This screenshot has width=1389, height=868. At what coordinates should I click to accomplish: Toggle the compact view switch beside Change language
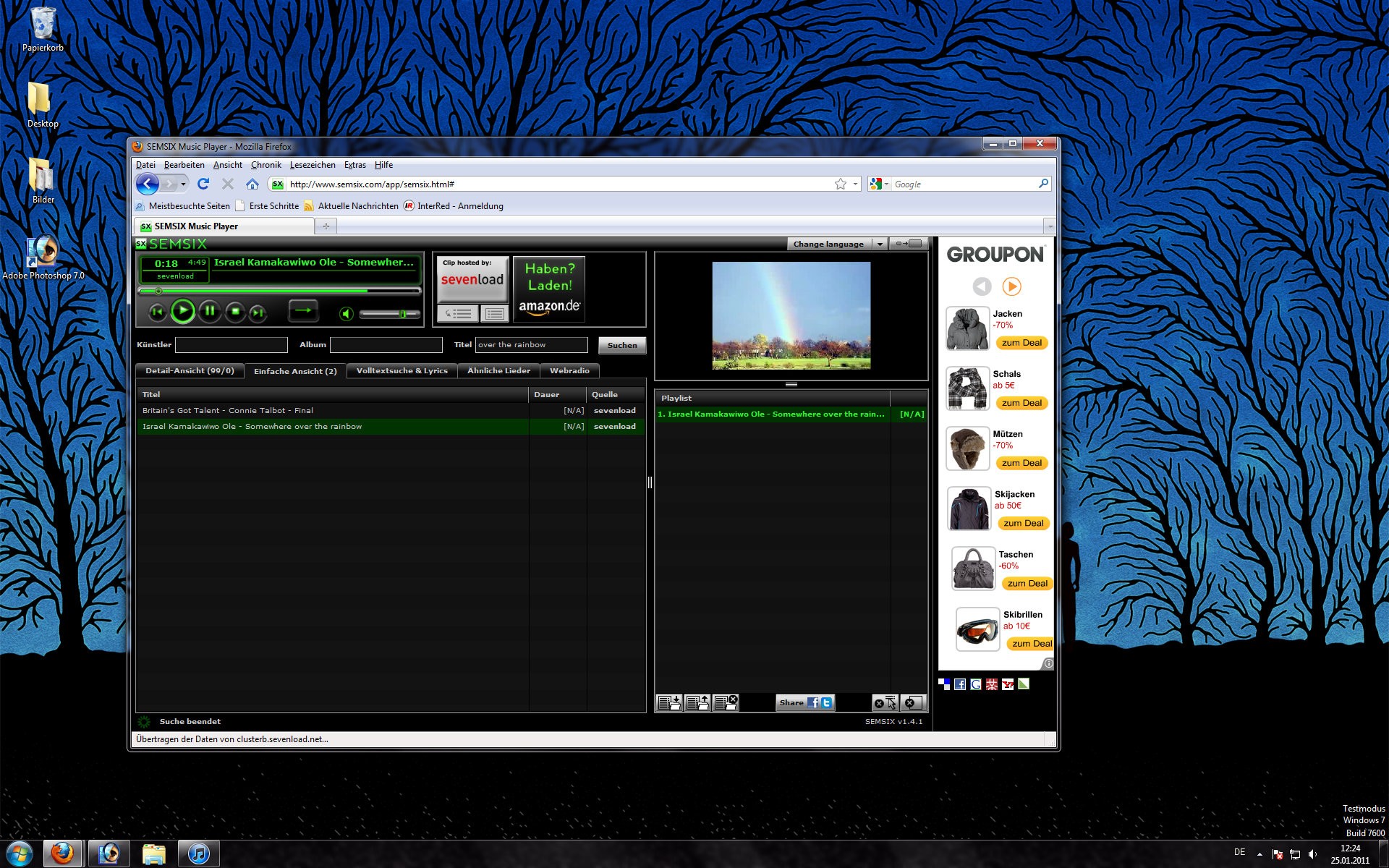click(x=909, y=244)
